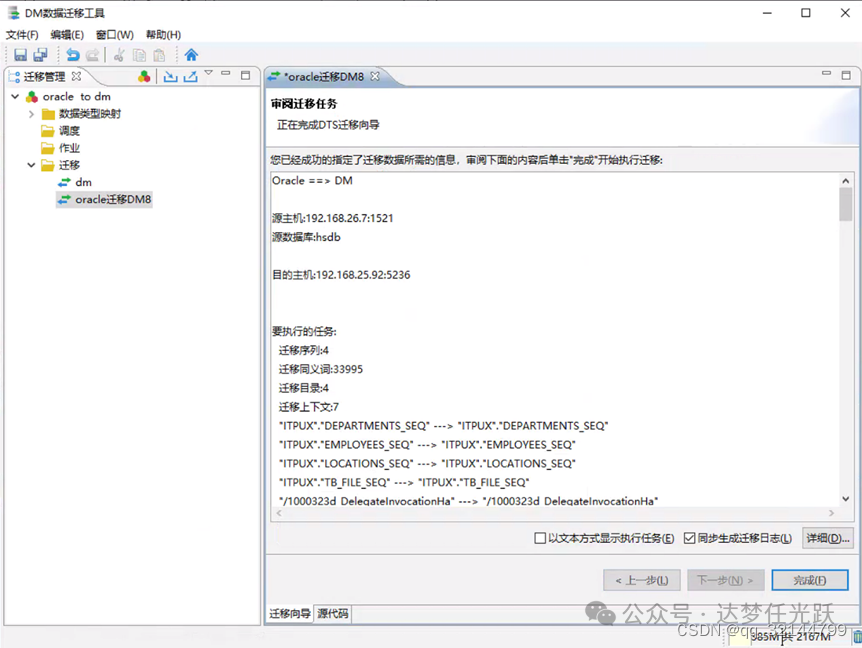Viewport: 862px width, 648px height.
Task: Click the scroll up arrow of summary
Action: coord(846,181)
